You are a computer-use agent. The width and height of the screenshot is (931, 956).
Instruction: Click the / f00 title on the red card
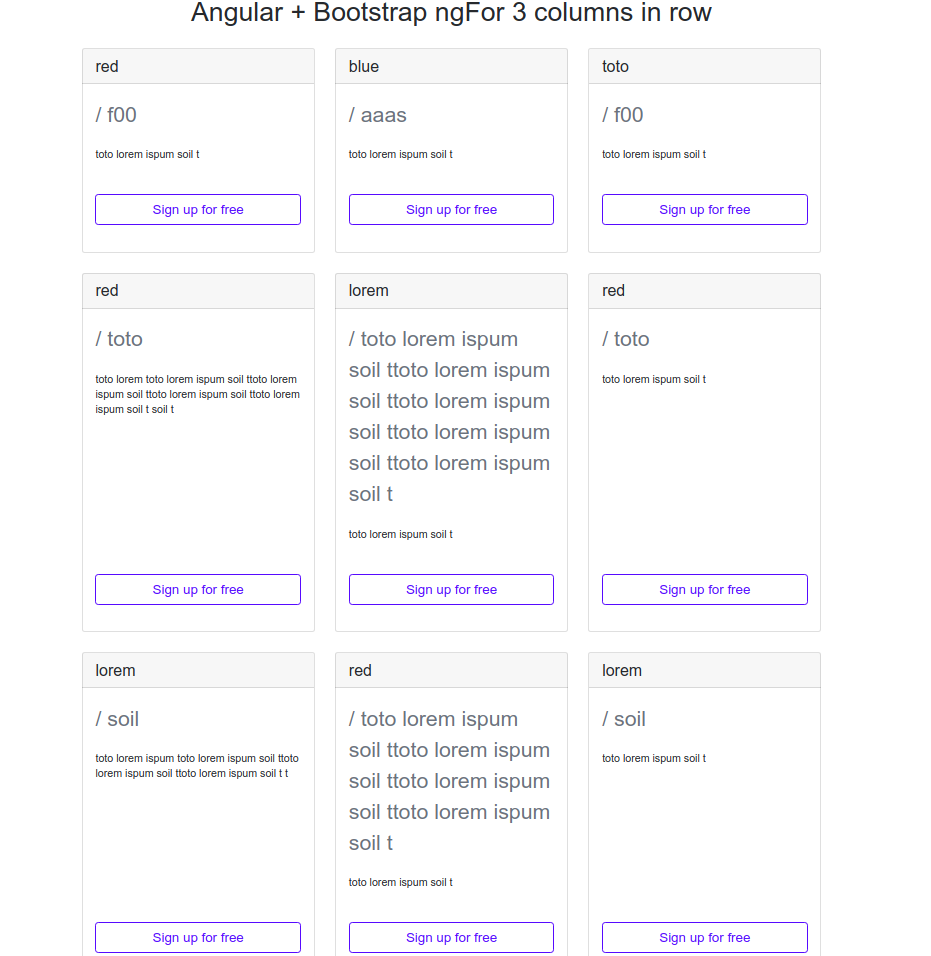116,115
